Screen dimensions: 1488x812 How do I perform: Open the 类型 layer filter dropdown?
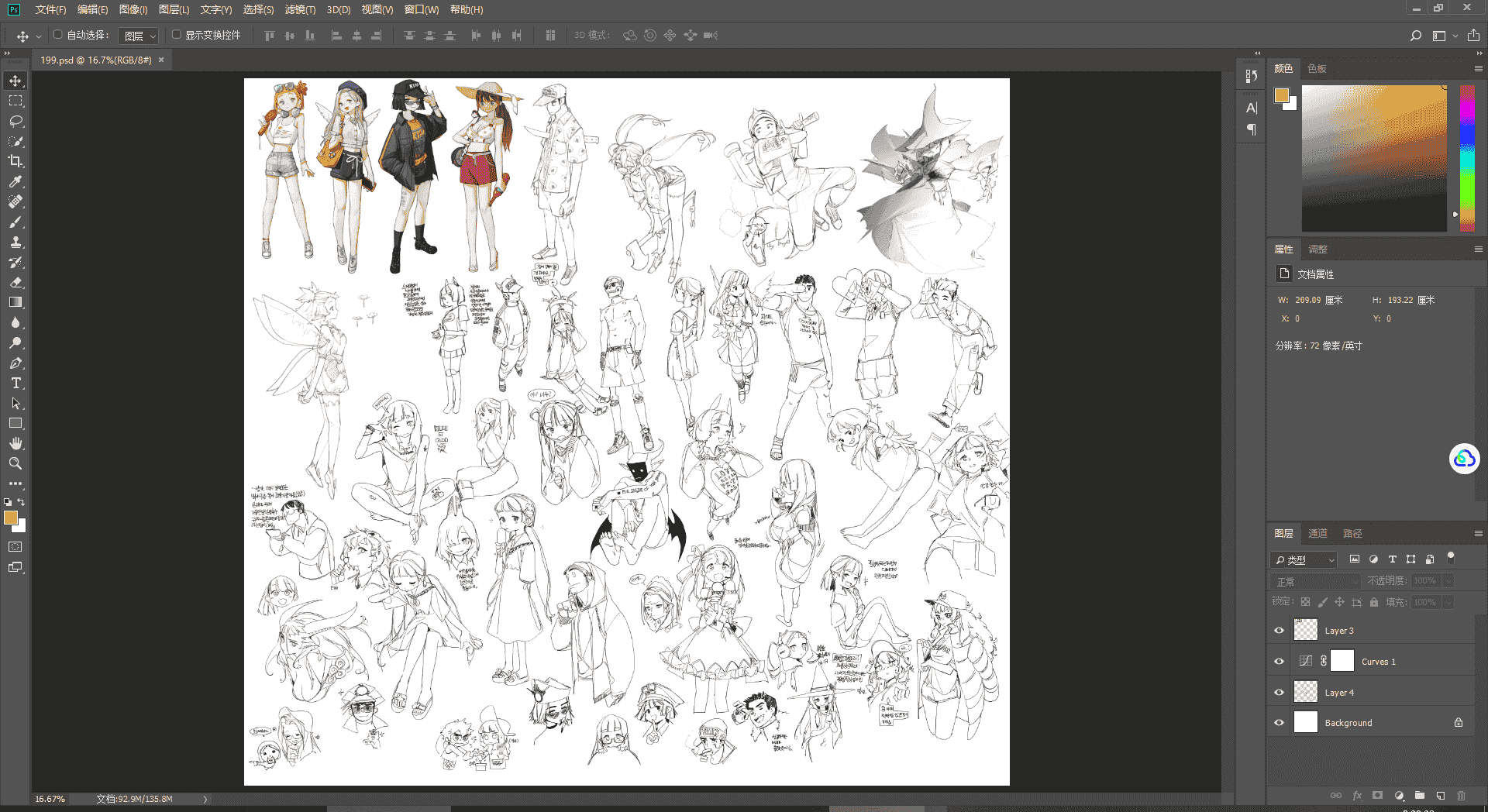pos(1304,559)
